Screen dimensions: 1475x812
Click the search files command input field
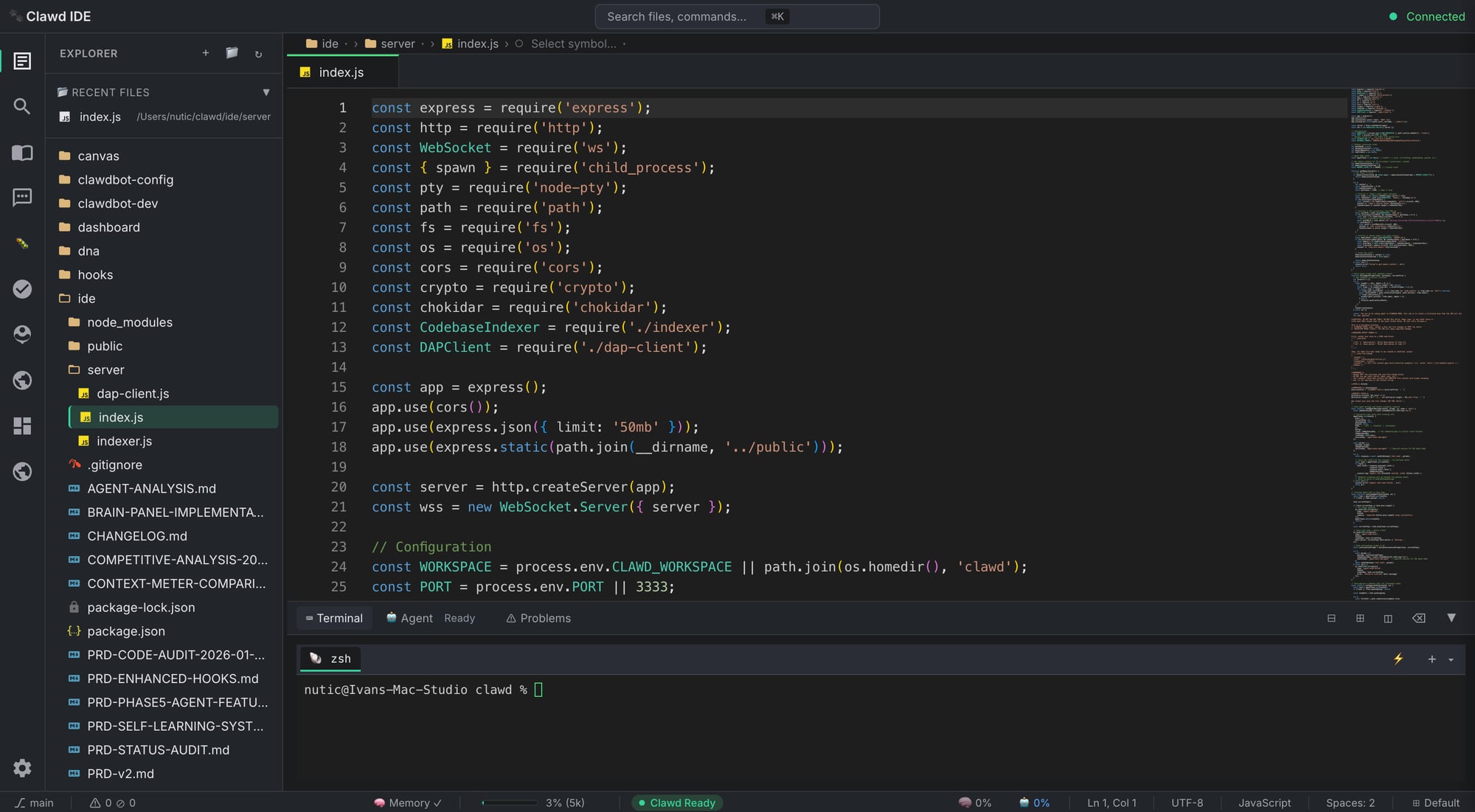[737, 16]
